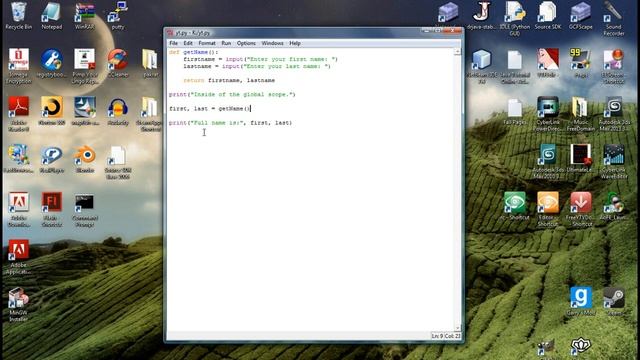Viewport: 640px width, 360px height.
Task: Select the Audacity headphones desktop shortcut
Action: pos(118,111)
